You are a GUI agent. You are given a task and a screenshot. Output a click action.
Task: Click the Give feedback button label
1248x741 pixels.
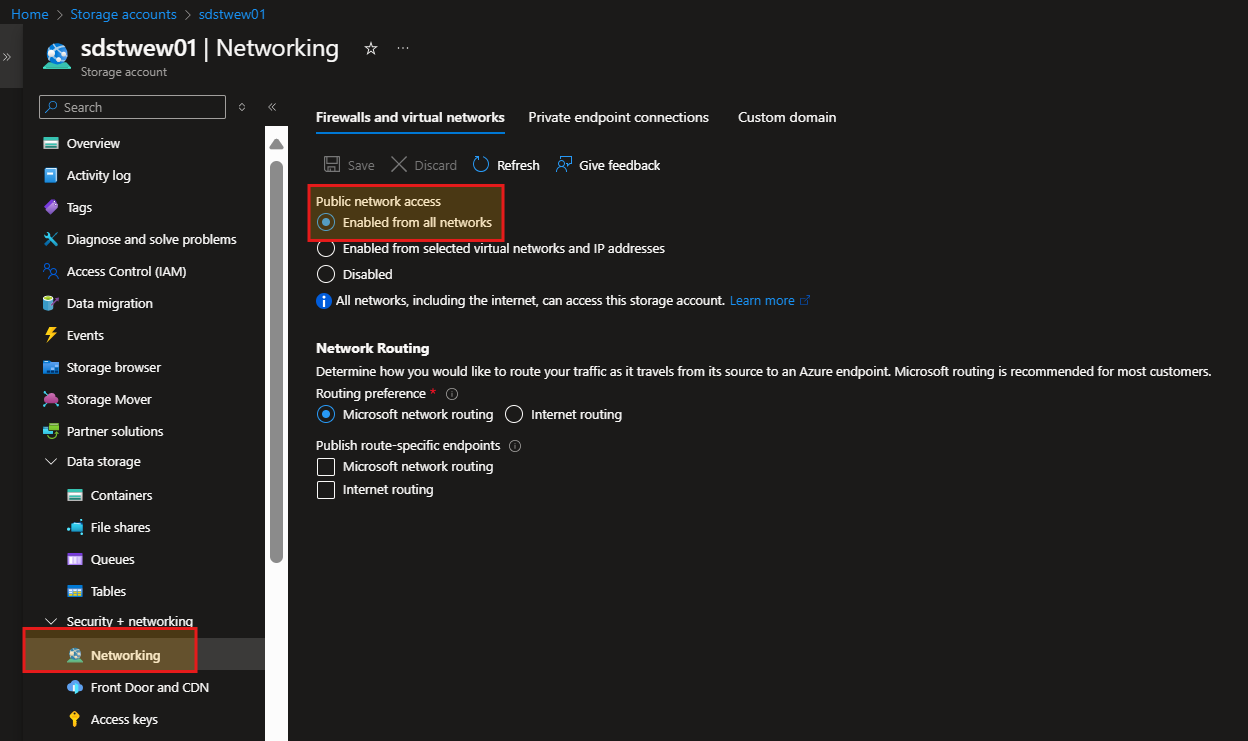(620, 165)
